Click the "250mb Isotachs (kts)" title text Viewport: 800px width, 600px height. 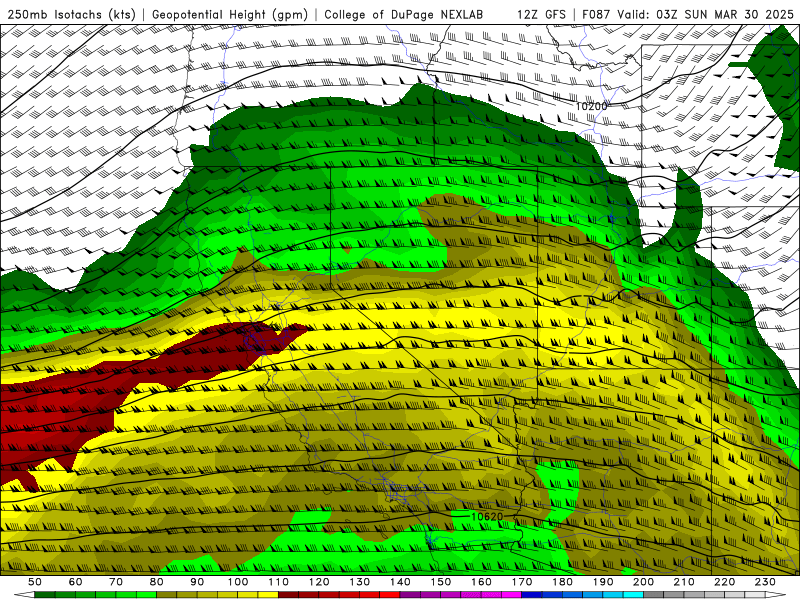click(72, 14)
